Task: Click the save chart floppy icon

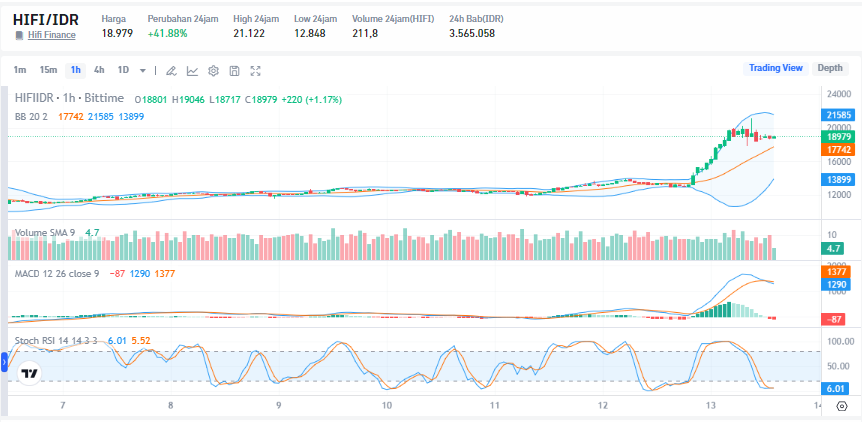Action: pyautogui.click(x=234, y=70)
